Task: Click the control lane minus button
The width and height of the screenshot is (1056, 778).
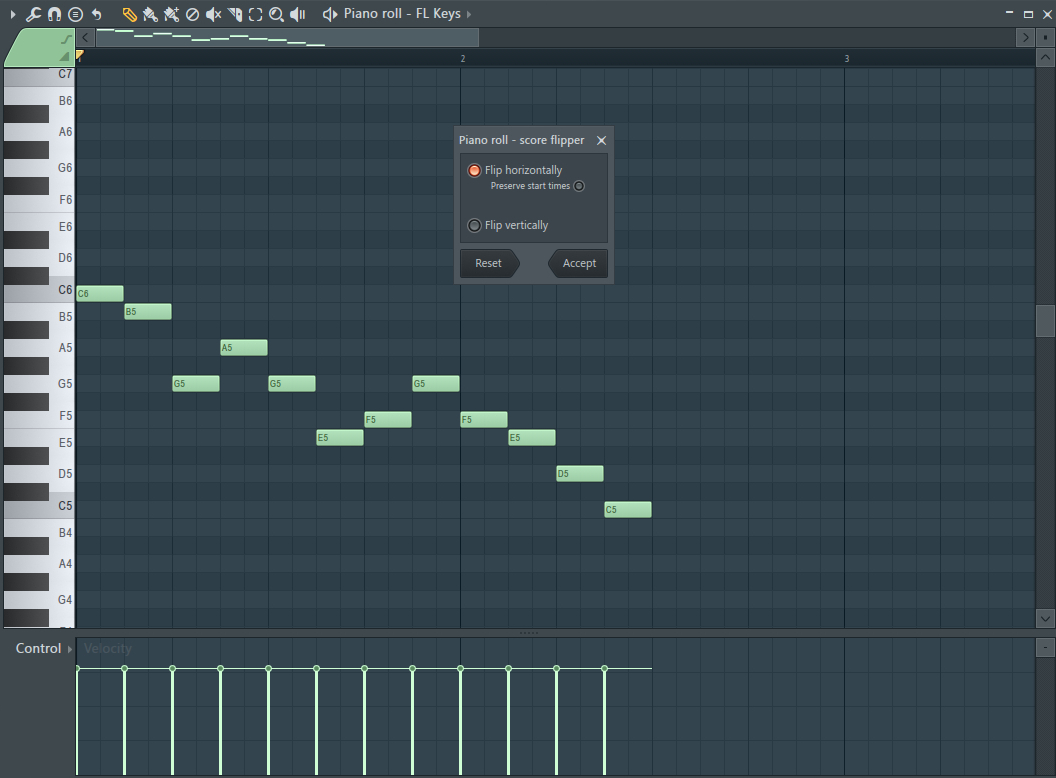Action: pyautogui.click(x=1045, y=647)
